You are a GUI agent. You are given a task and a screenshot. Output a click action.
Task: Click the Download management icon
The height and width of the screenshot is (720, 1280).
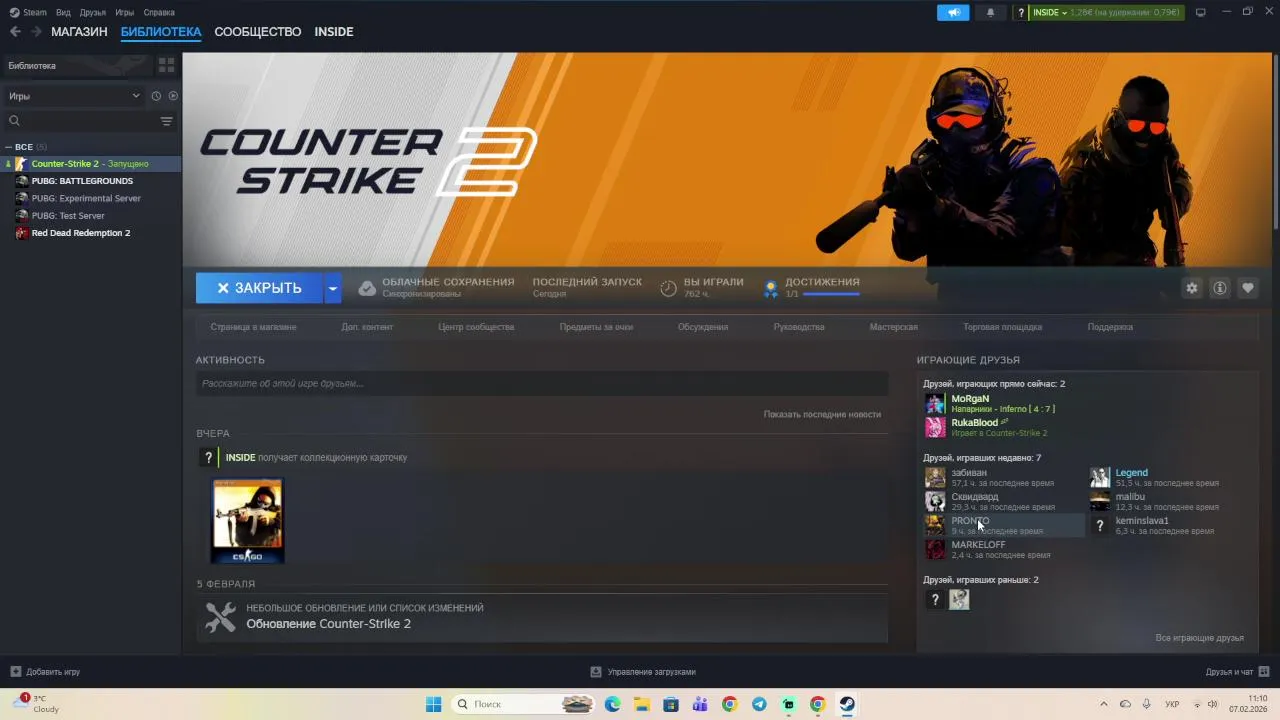pyautogui.click(x=596, y=672)
